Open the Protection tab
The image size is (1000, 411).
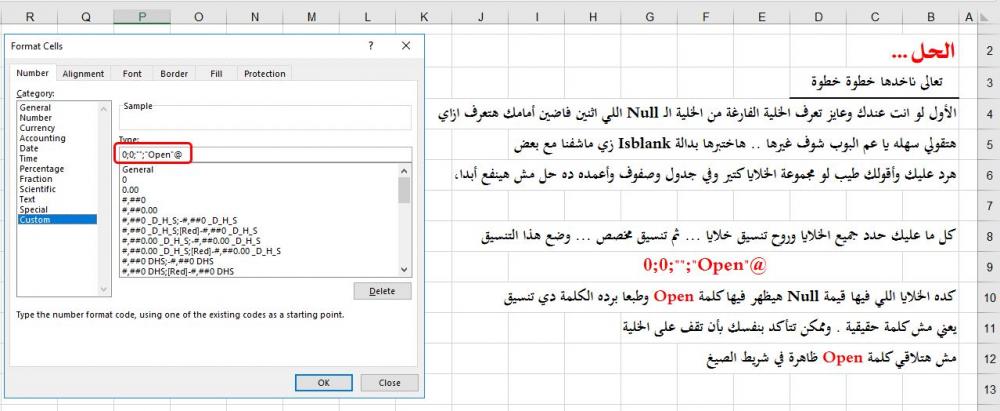tap(264, 74)
